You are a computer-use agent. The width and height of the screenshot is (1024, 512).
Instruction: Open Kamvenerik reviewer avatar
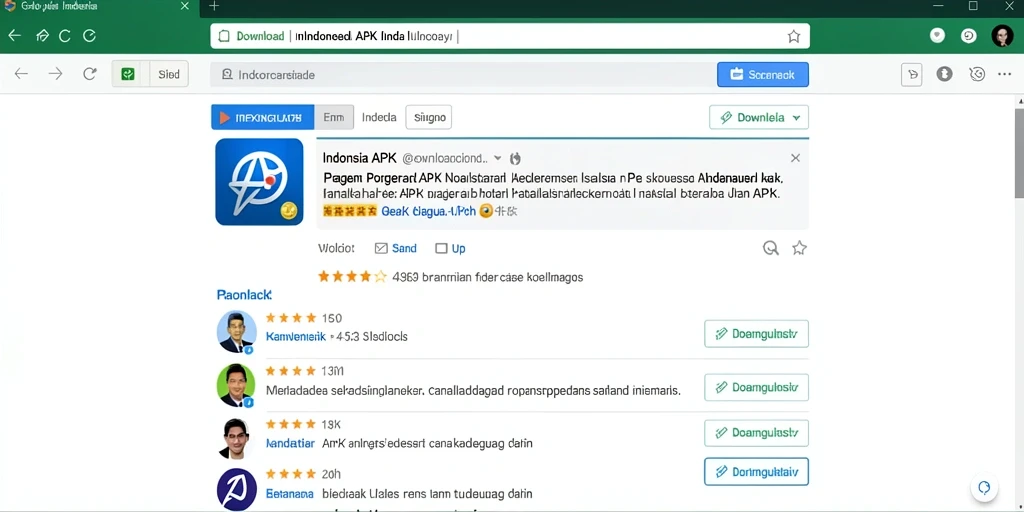[x=236, y=332]
